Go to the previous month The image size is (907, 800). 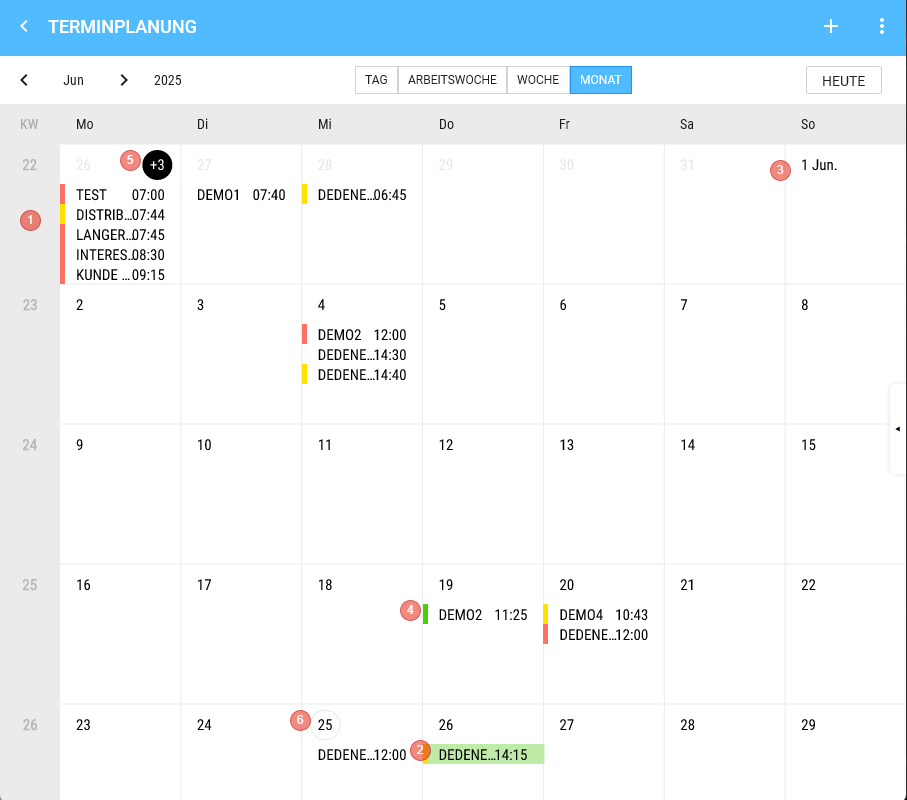pos(24,80)
